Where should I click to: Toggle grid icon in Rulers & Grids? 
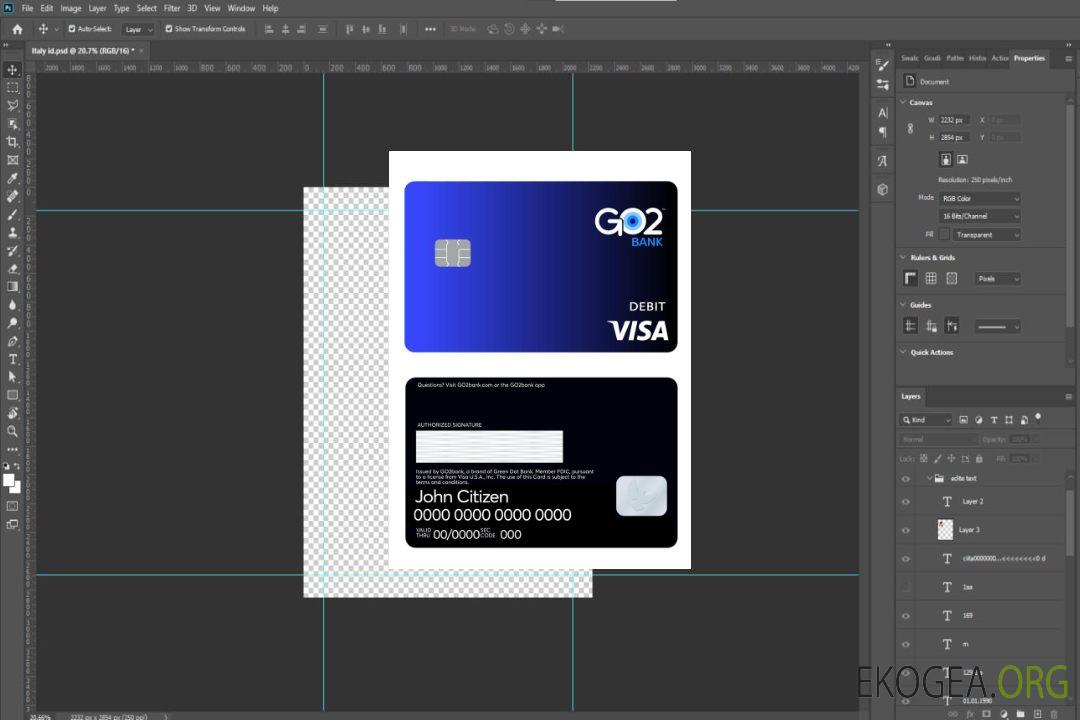[931, 278]
